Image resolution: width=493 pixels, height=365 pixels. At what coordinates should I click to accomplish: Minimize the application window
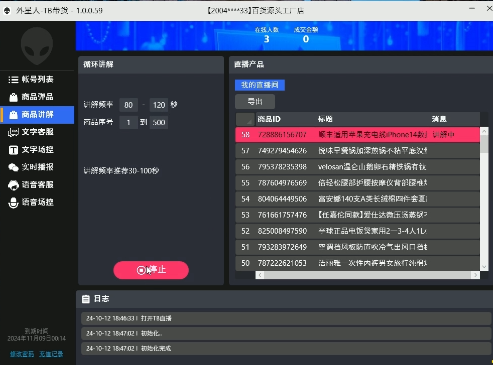pyautogui.click(x=472, y=9)
